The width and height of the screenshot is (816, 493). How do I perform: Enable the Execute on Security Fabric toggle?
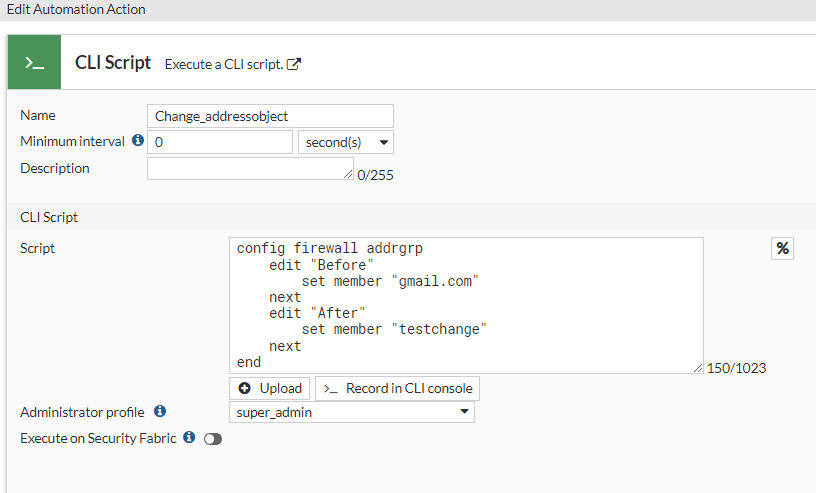click(x=212, y=438)
